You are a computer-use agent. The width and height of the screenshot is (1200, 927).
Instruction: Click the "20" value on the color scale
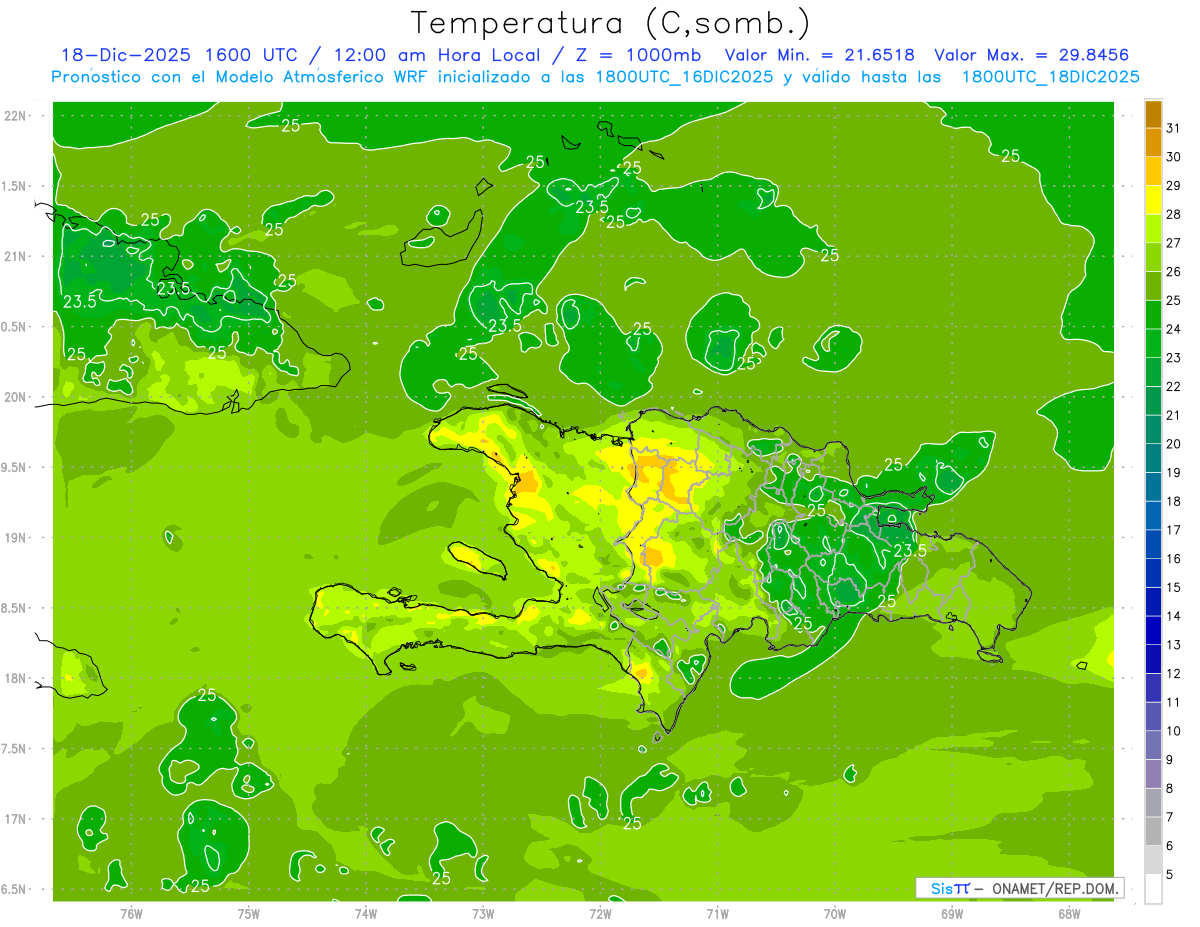click(x=1174, y=444)
